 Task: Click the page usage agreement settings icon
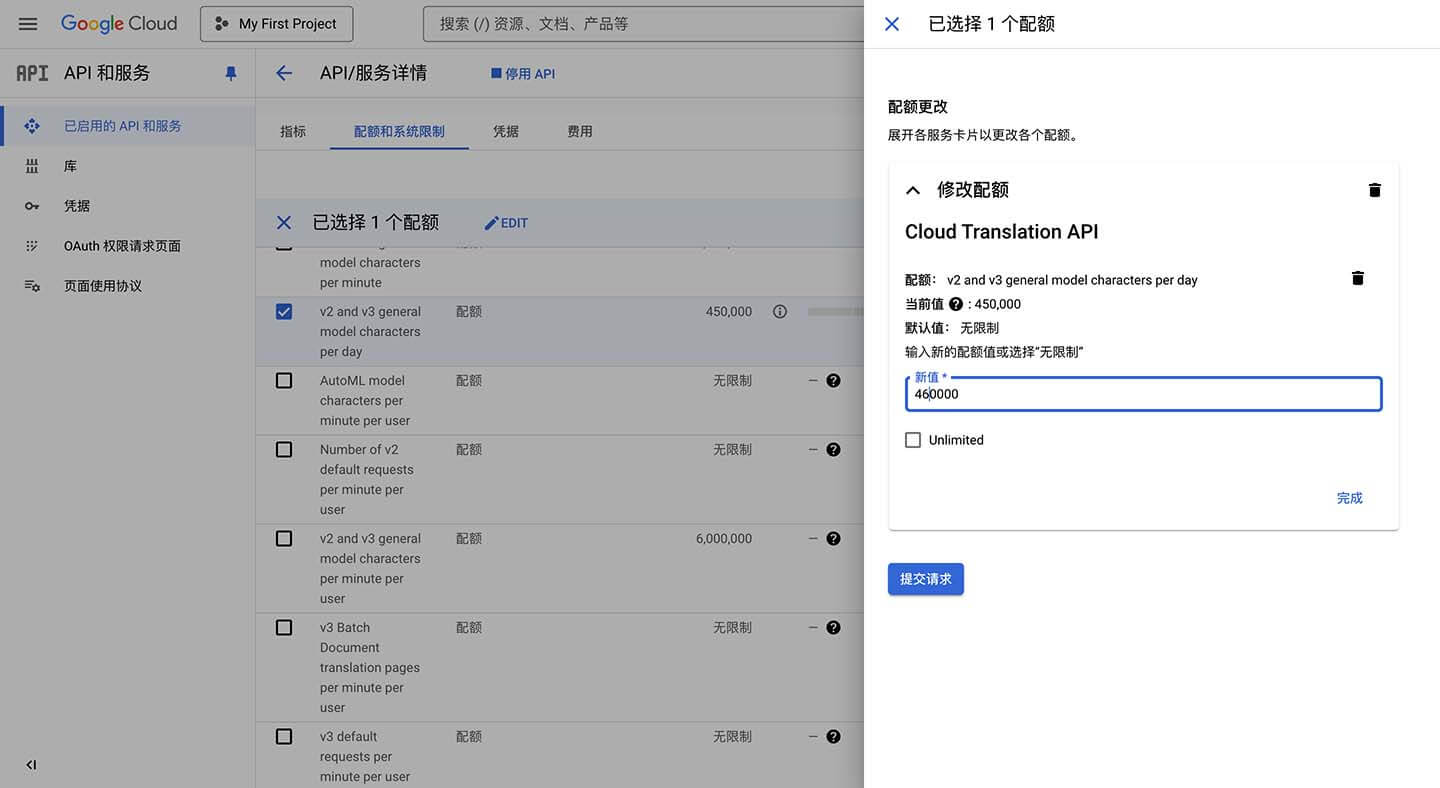coord(32,286)
